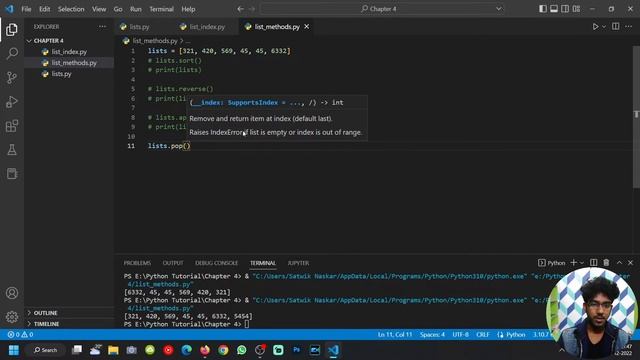Close the list_methods.py tab
This screenshot has width=640, height=360.
(307, 27)
